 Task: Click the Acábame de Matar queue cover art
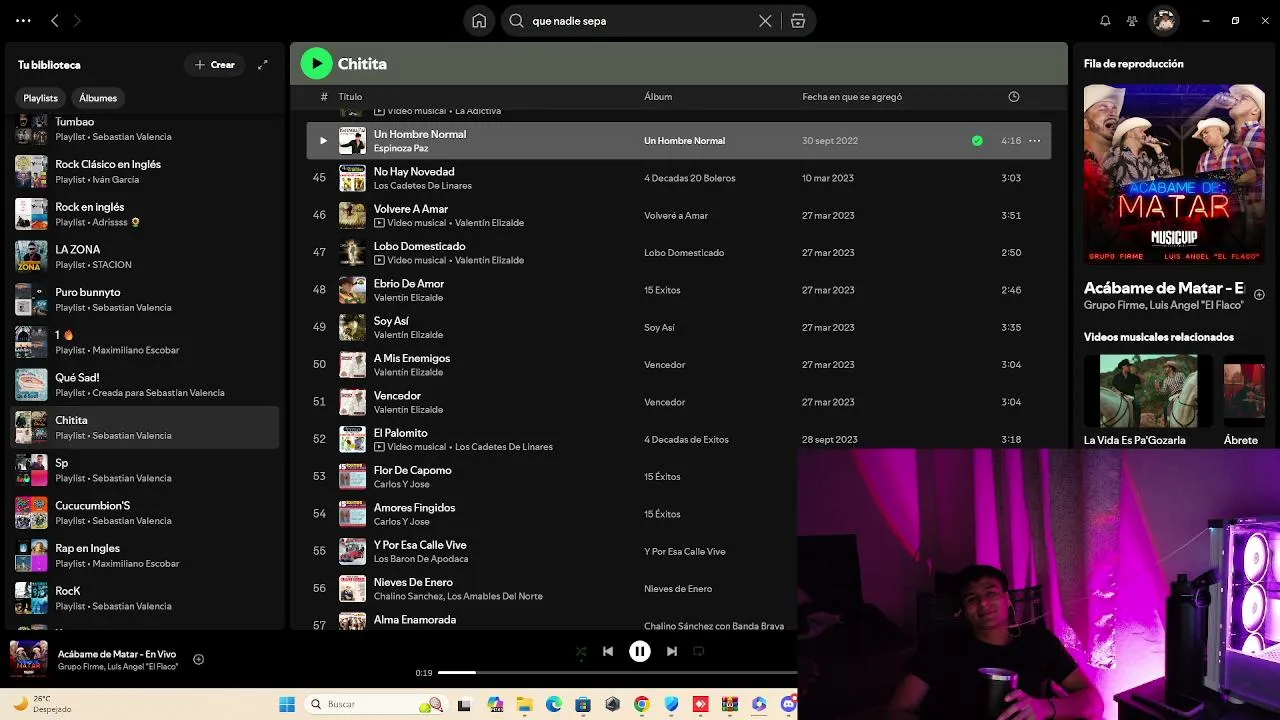1174,174
